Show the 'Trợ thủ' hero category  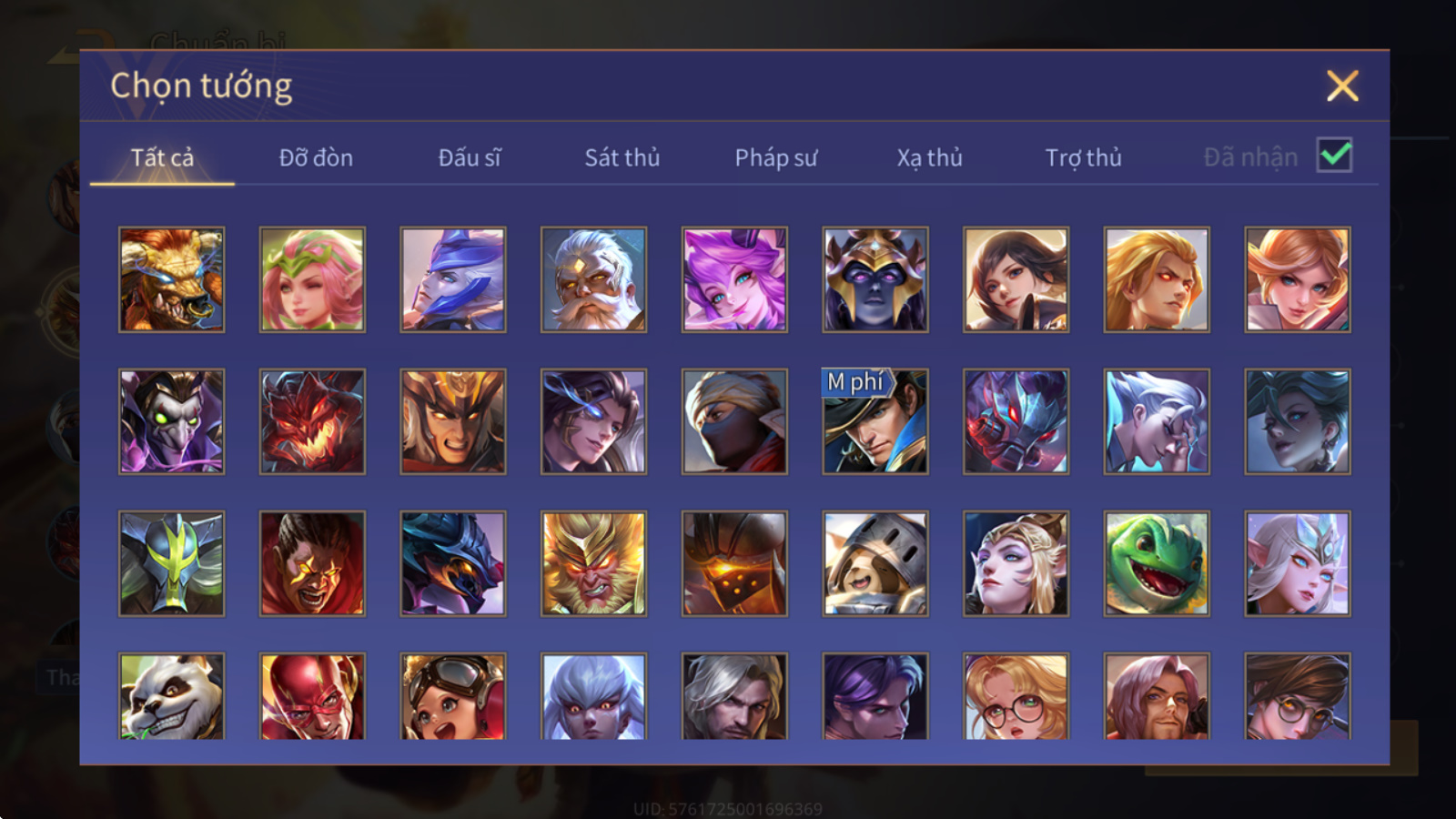point(1083,157)
